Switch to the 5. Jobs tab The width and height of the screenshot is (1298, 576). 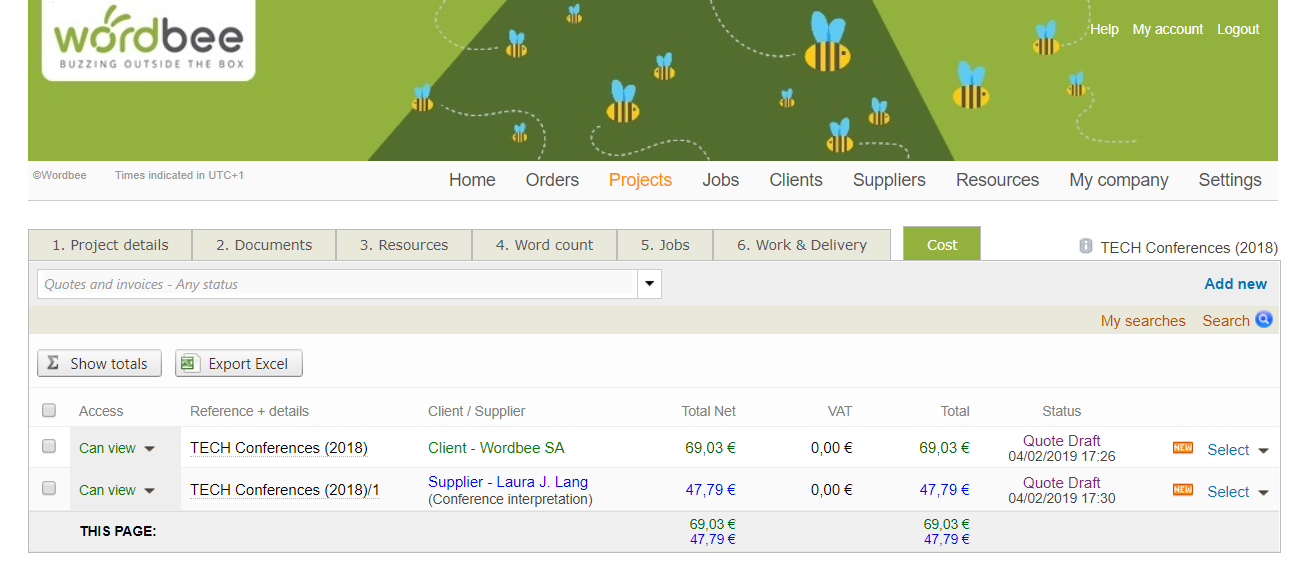coord(665,245)
